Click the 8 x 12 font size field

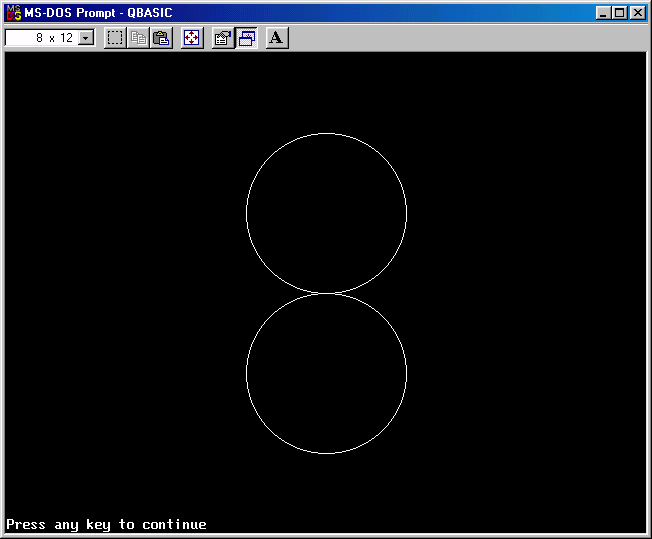pyautogui.click(x=42, y=38)
